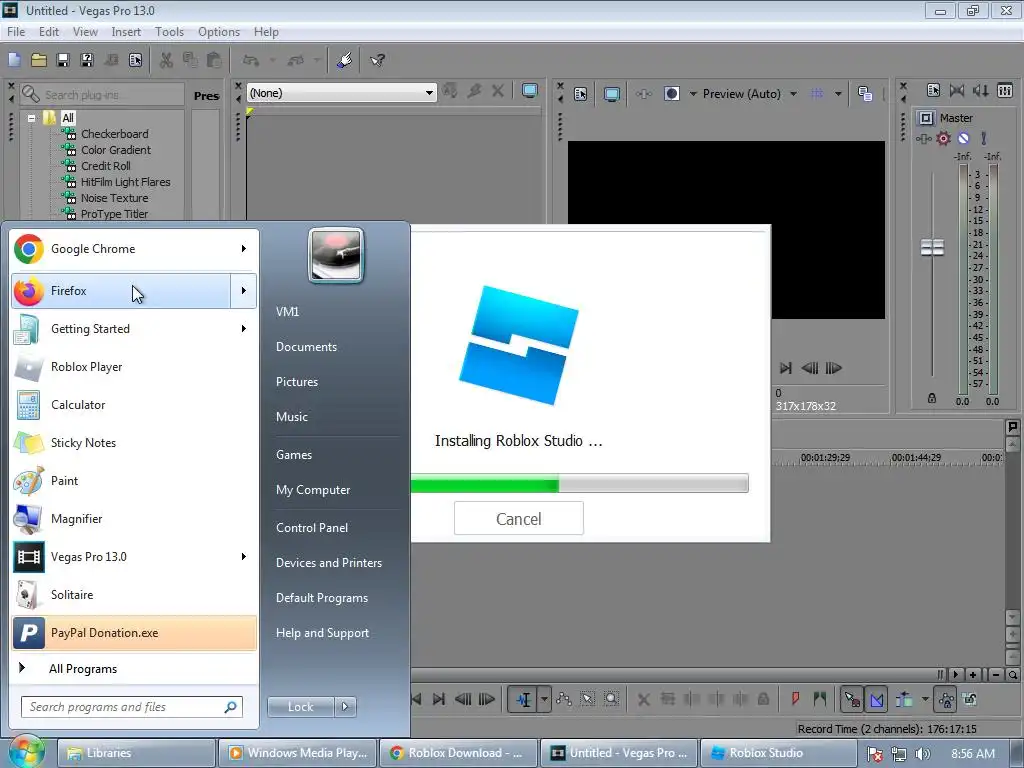Open the Normal edit tool dropdown arrow
Viewport: 1024px width, 768px height.
click(544, 699)
